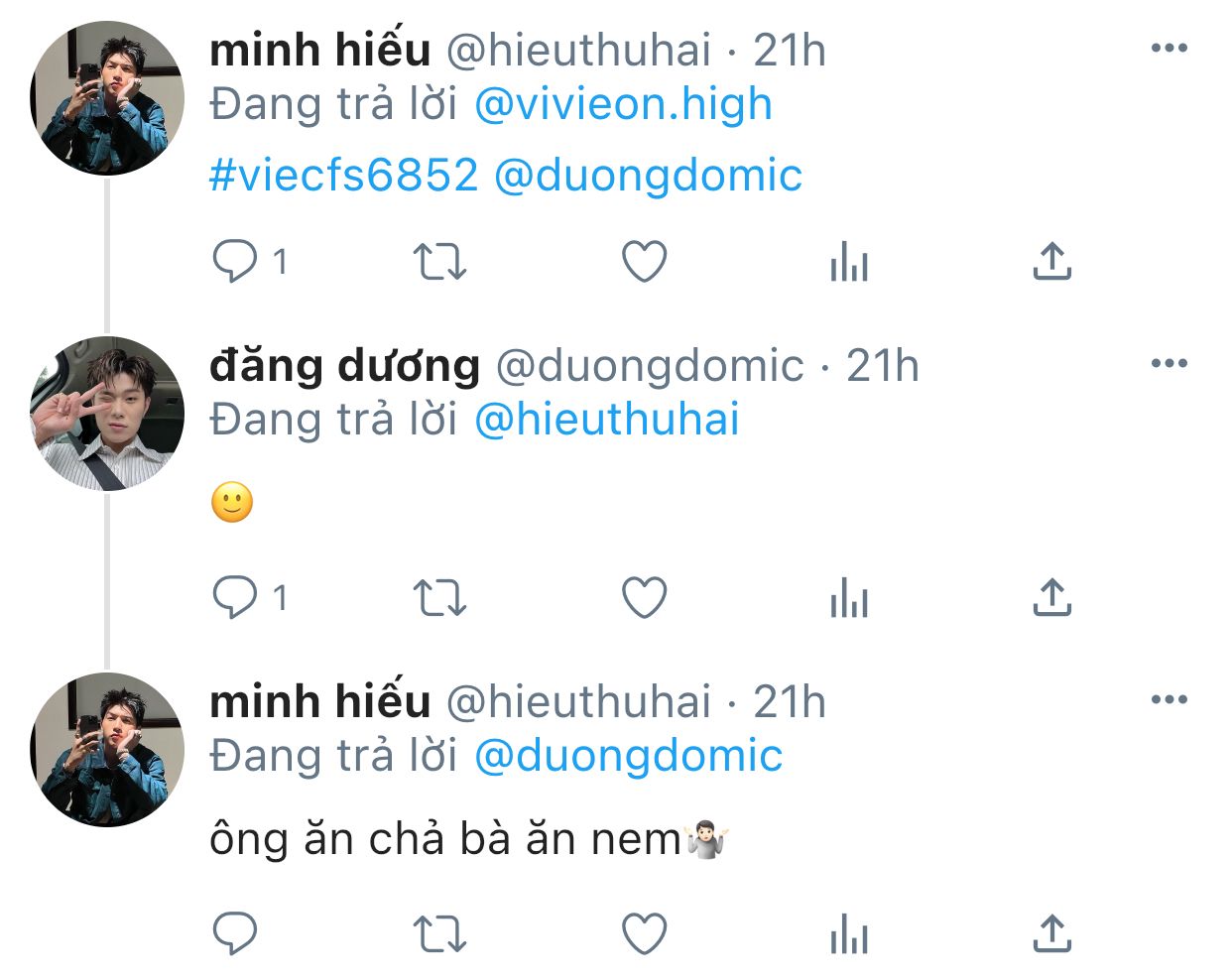View analytics of the first tweet

[849, 264]
